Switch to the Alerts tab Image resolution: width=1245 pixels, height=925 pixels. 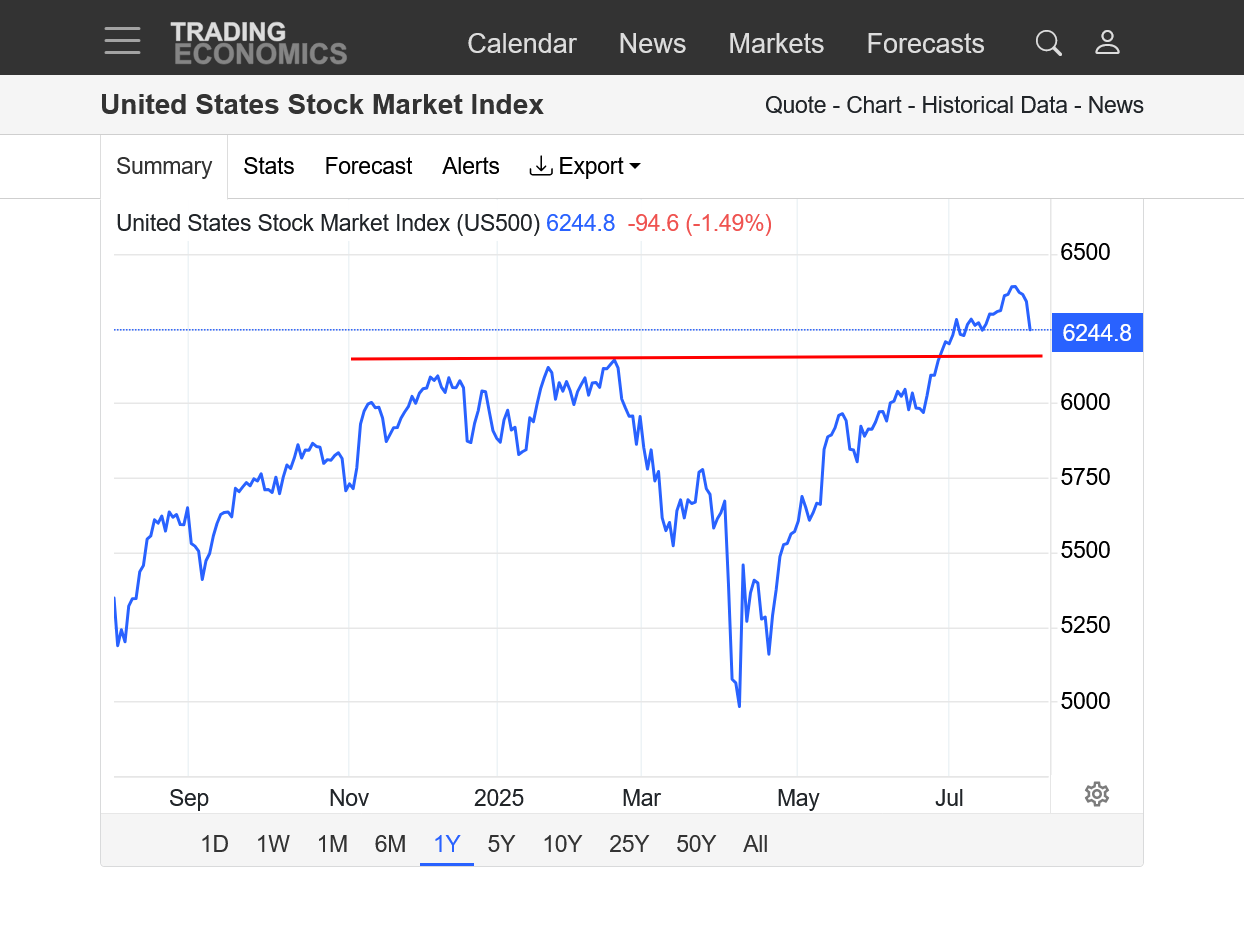click(x=471, y=166)
